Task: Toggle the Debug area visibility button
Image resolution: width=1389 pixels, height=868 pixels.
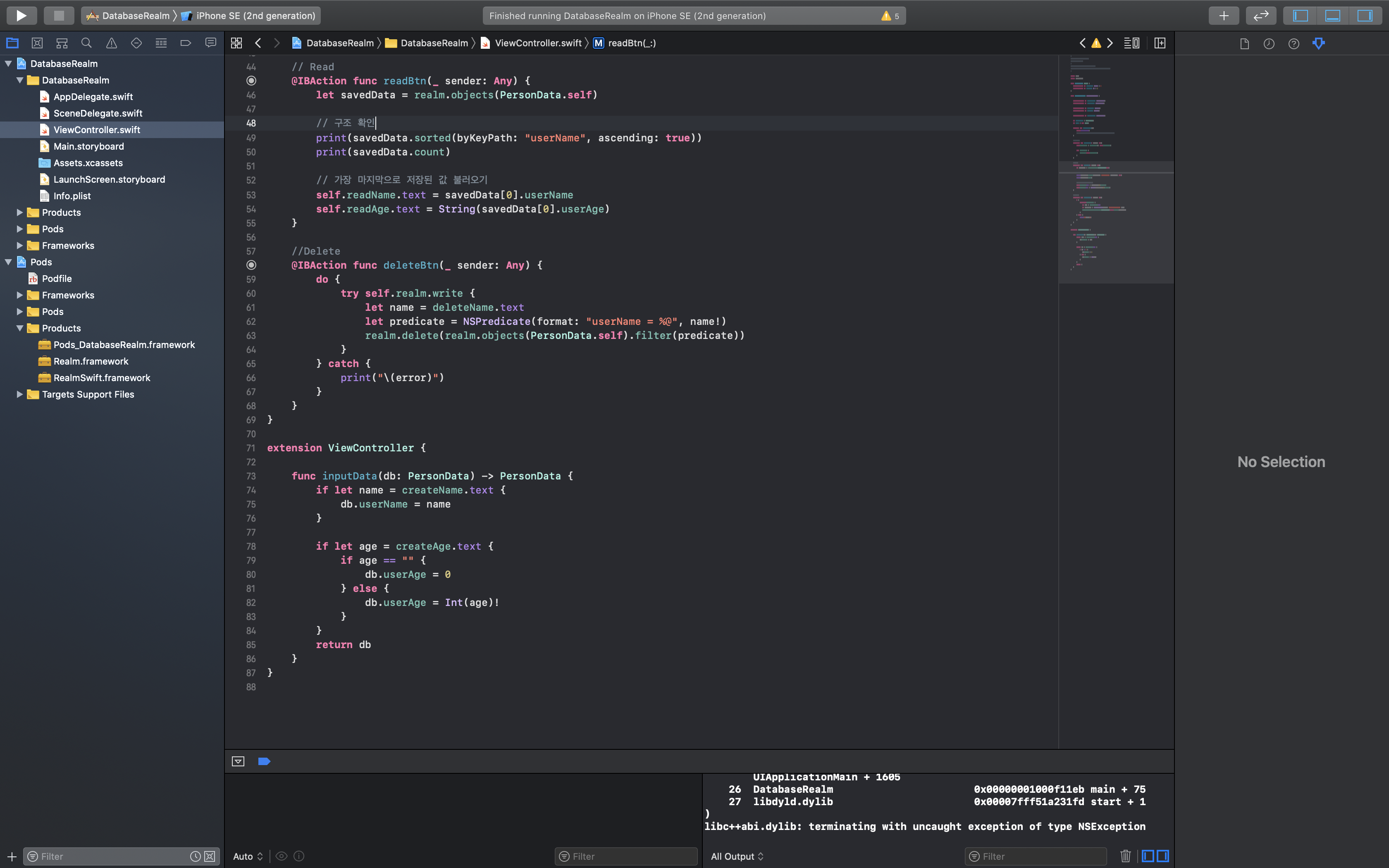Action: click(1332, 16)
